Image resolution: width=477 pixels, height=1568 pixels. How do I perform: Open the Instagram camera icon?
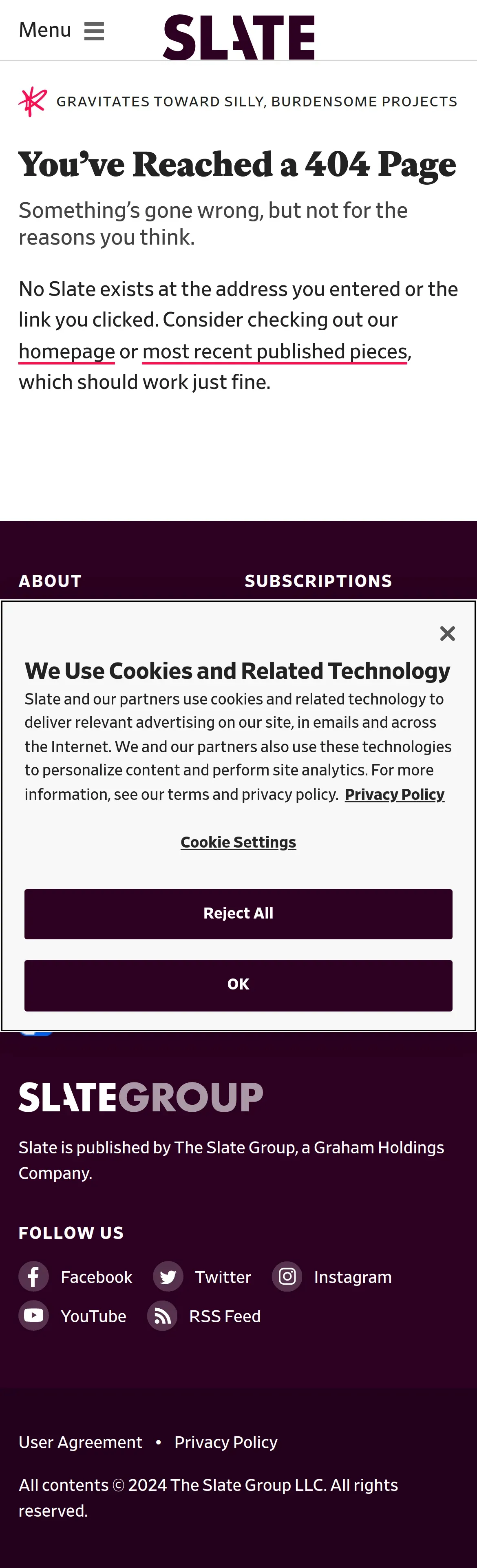point(287,1276)
